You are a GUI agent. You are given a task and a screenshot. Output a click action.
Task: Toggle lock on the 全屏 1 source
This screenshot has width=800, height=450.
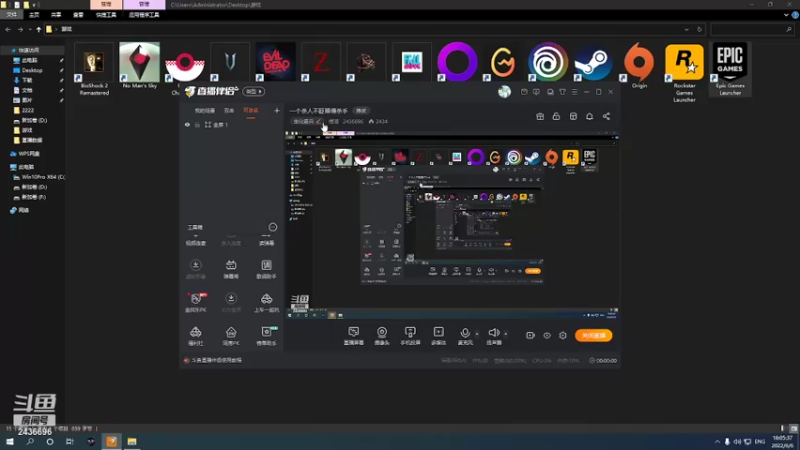(x=197, y=124)
